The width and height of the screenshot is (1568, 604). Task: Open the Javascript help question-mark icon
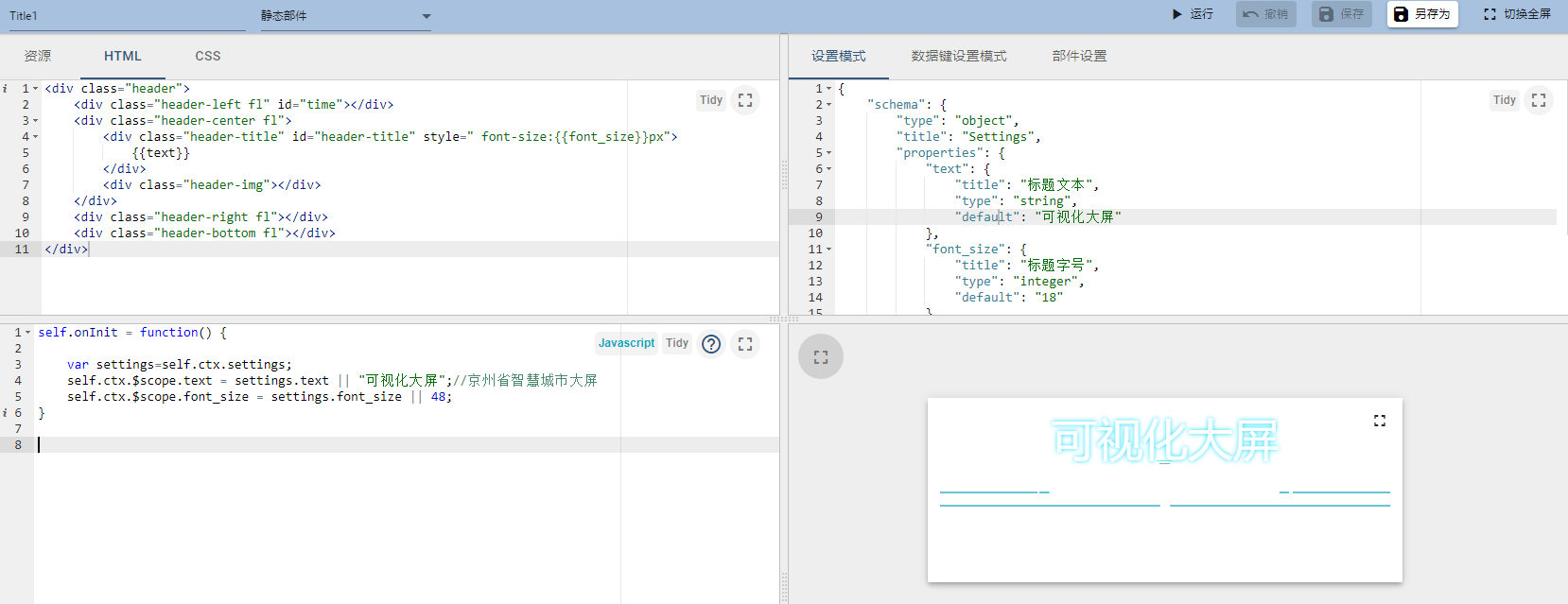(711, 344)
